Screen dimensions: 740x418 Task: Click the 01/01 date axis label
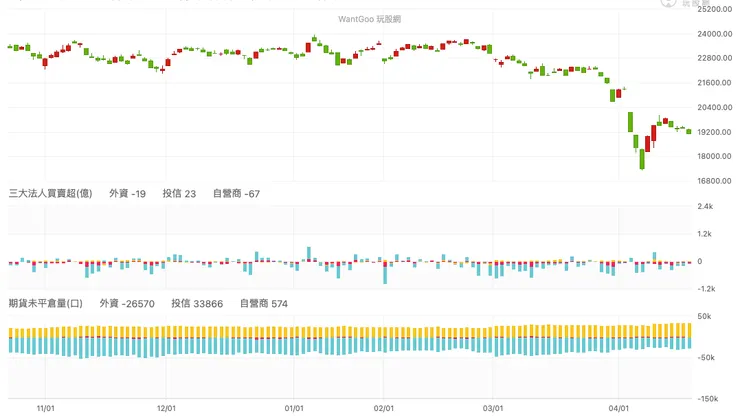point(294,409)
